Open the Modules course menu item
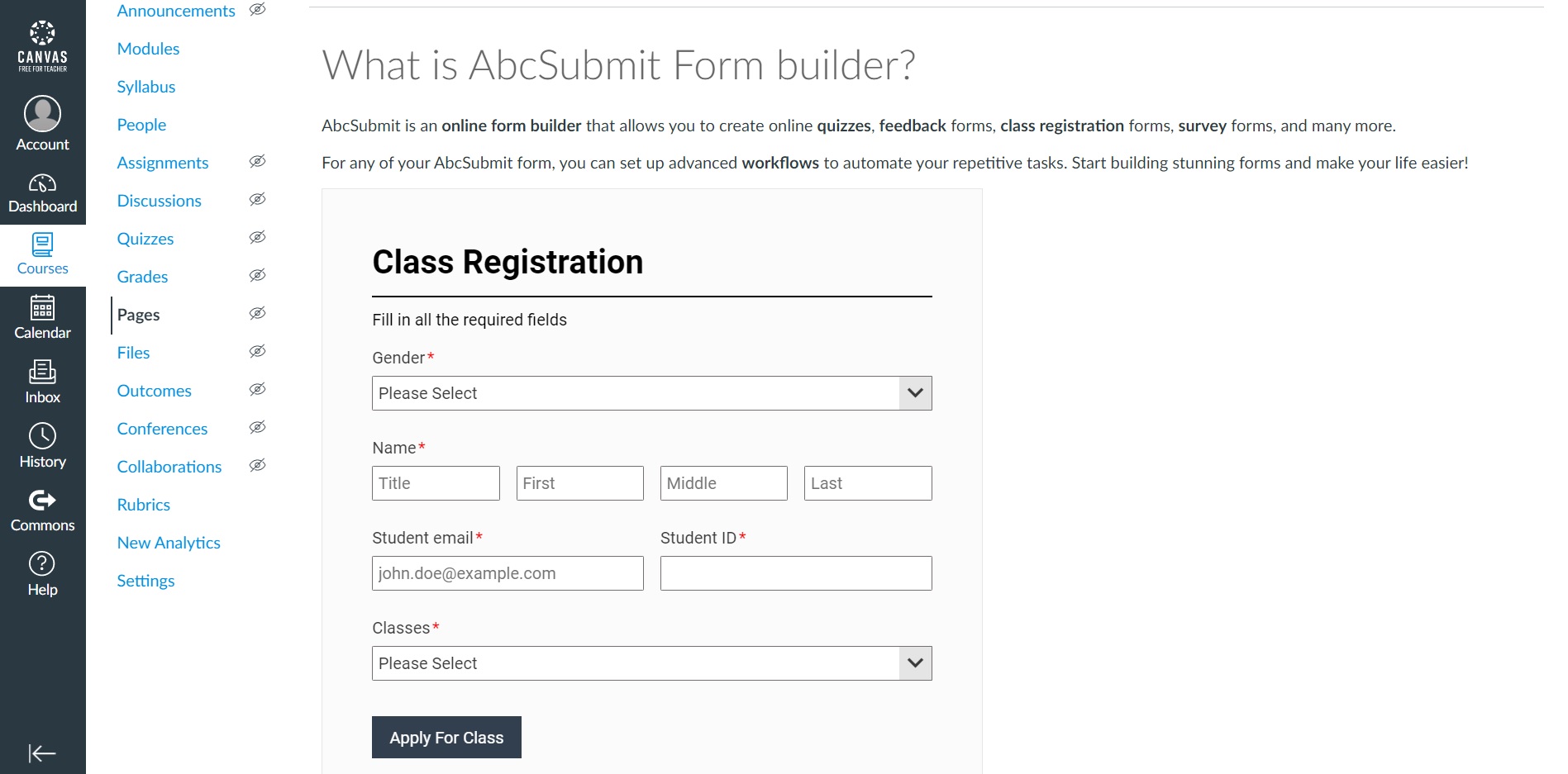Screen dimensions: 1568x774 point(148,49)
